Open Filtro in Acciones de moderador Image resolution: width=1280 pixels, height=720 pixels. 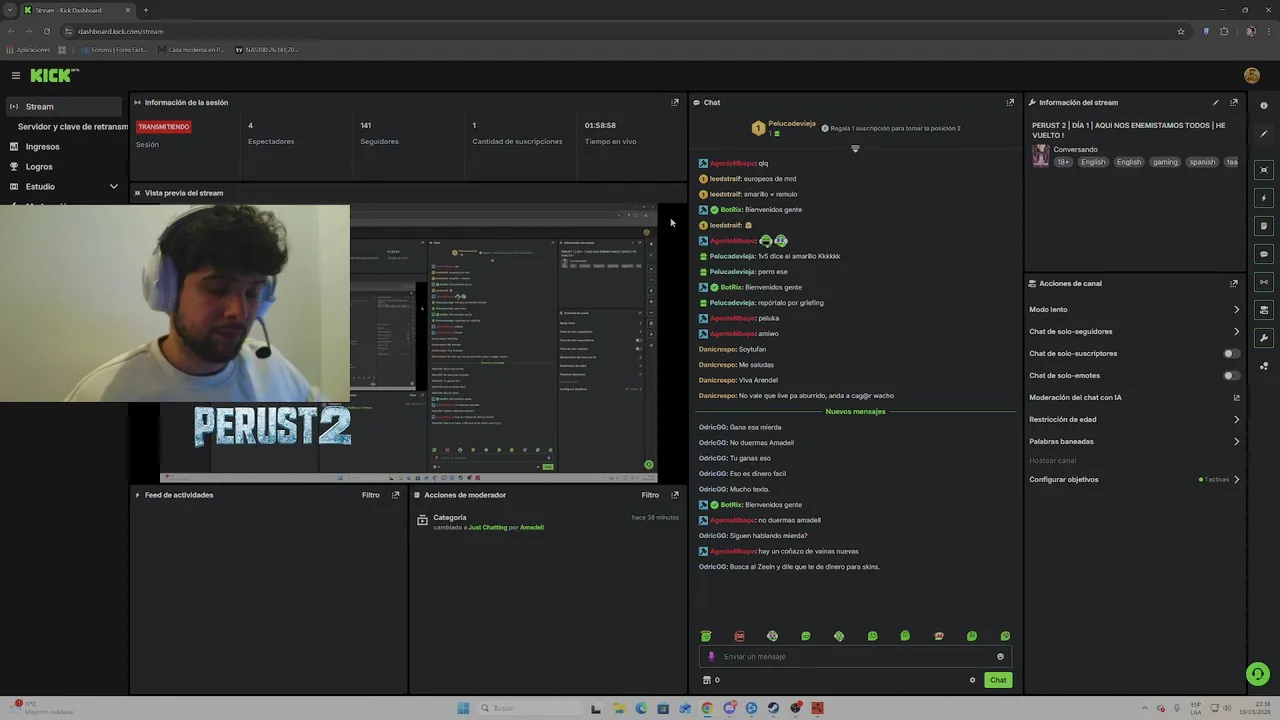[x=651, y=495]
